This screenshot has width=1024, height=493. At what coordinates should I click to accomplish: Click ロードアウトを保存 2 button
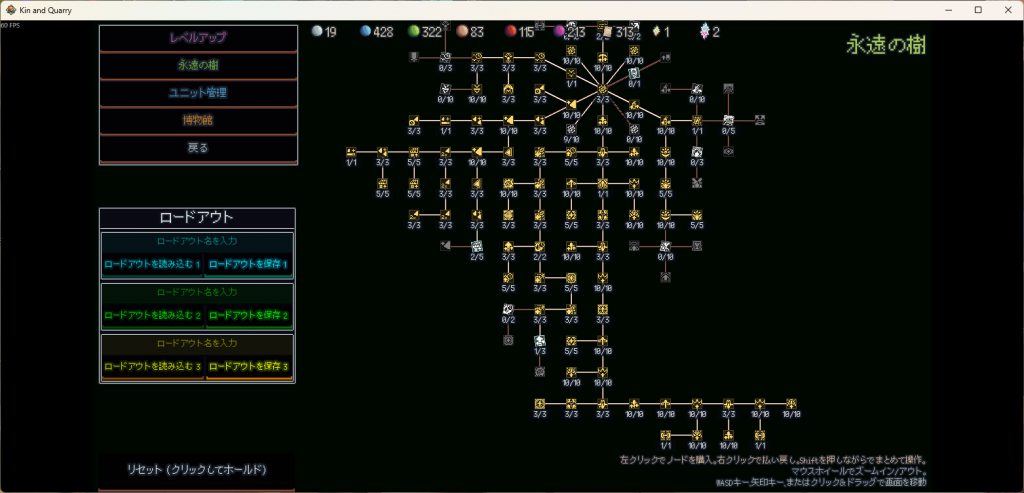click(246, 316)
